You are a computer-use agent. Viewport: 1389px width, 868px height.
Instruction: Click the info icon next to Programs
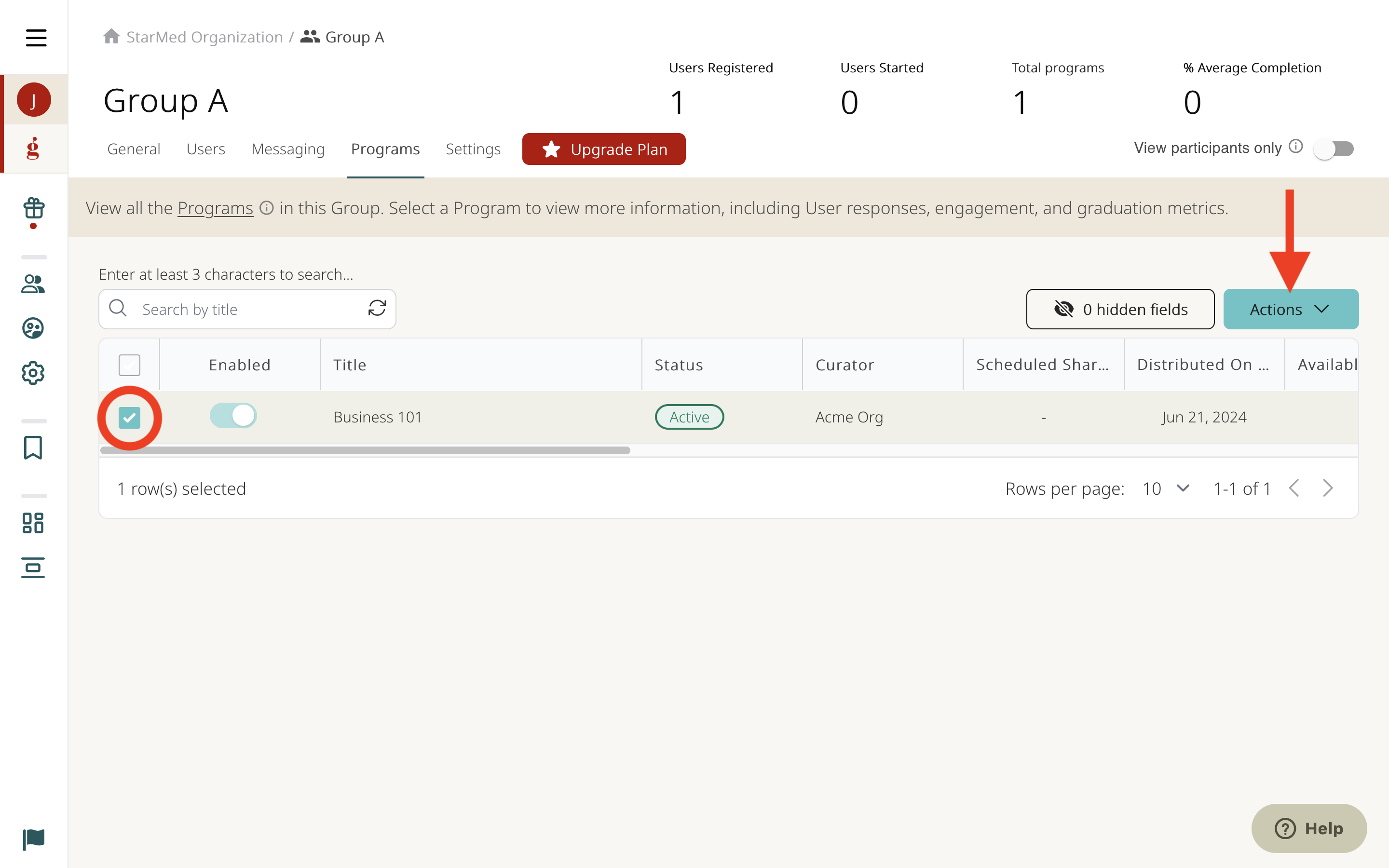pos(266,208)
